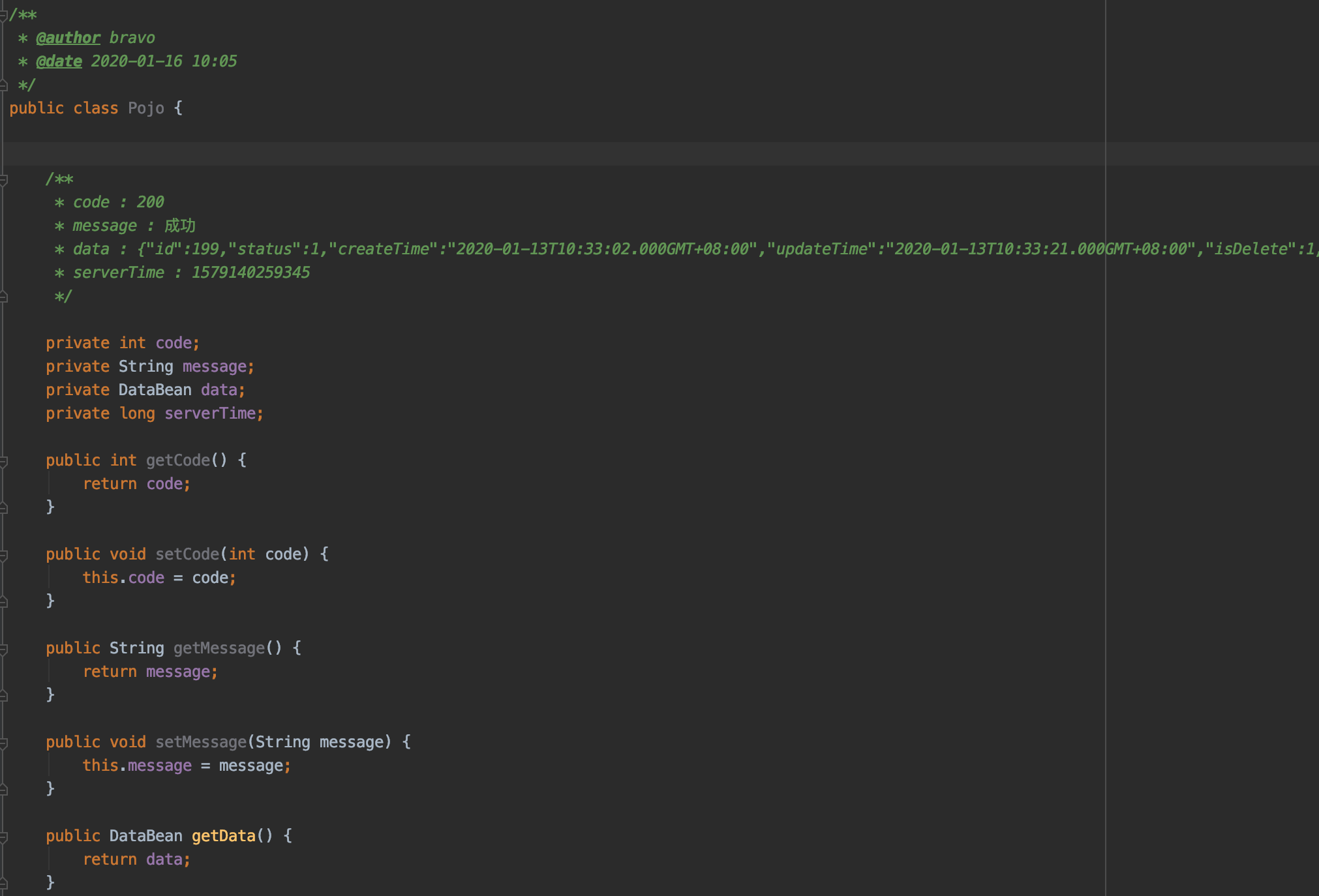Click the 'private int code' field name
Viewport: 1319px width, 896px height.
click(173, 343)
